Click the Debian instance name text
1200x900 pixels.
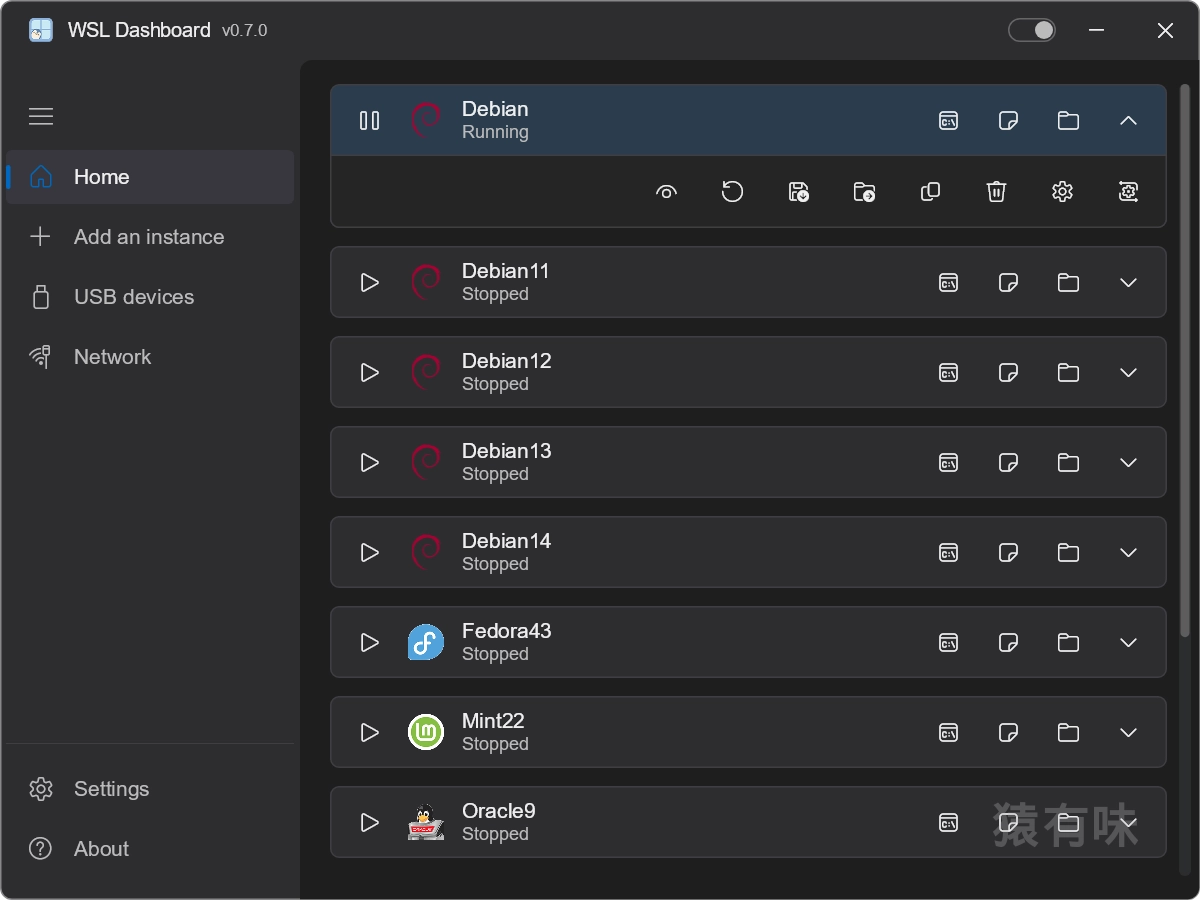495,109
